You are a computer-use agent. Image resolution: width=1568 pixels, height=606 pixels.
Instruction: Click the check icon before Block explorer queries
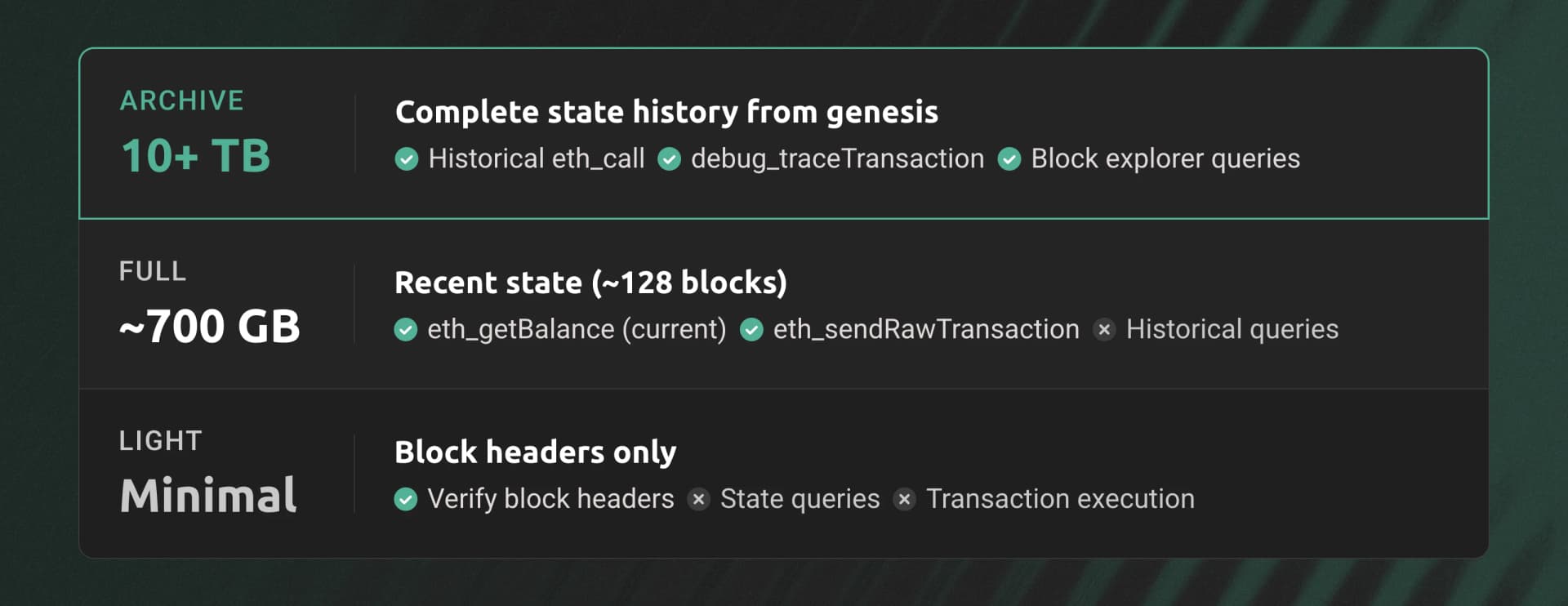pos(1009,159)
